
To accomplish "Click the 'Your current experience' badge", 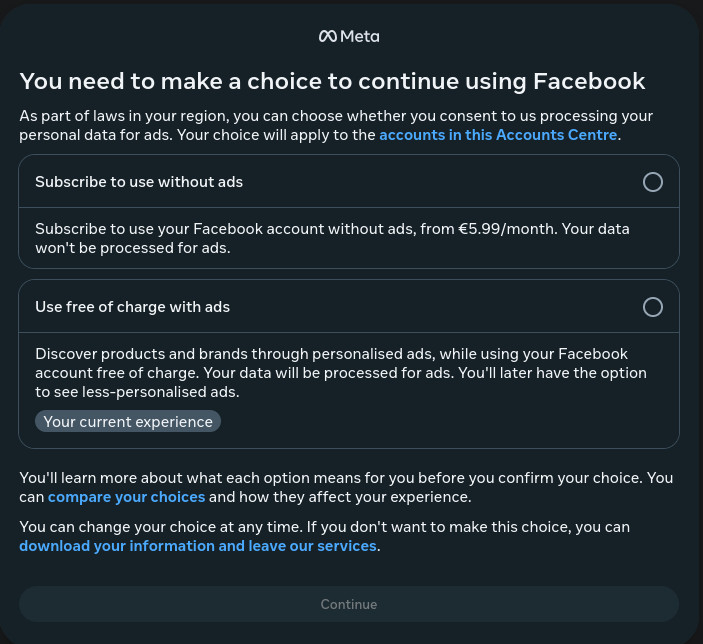I will click(x=128, y=422).
